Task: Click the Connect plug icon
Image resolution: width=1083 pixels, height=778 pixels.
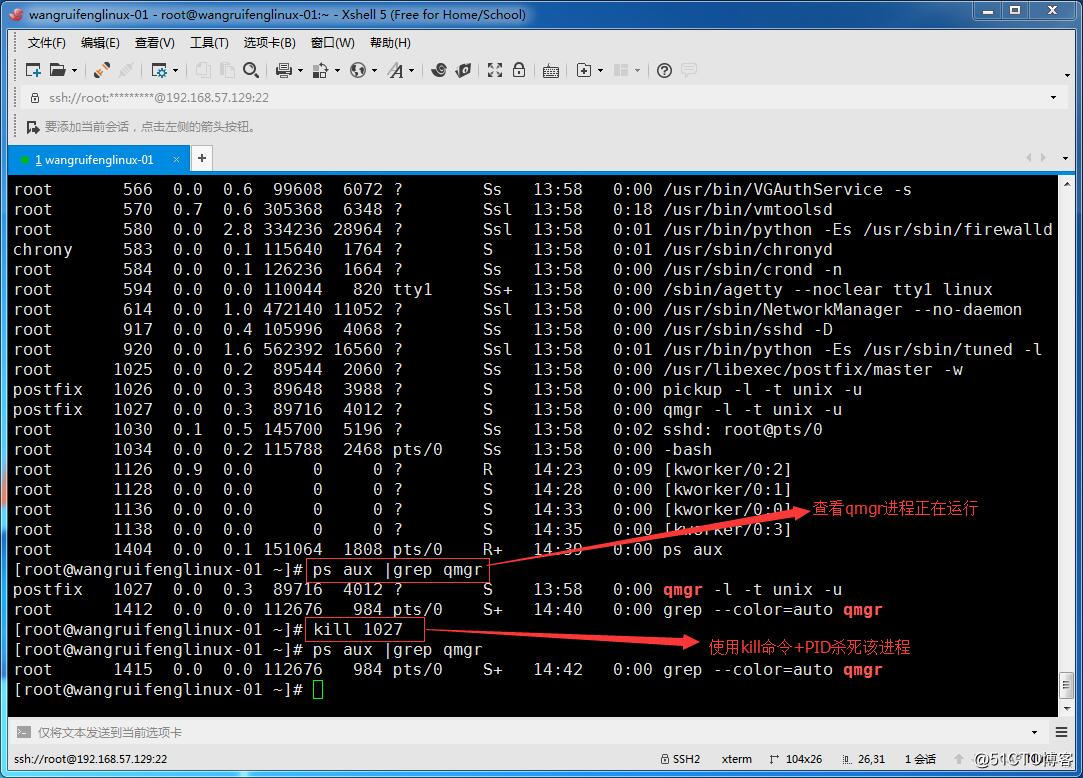Action: click(102, 70)
